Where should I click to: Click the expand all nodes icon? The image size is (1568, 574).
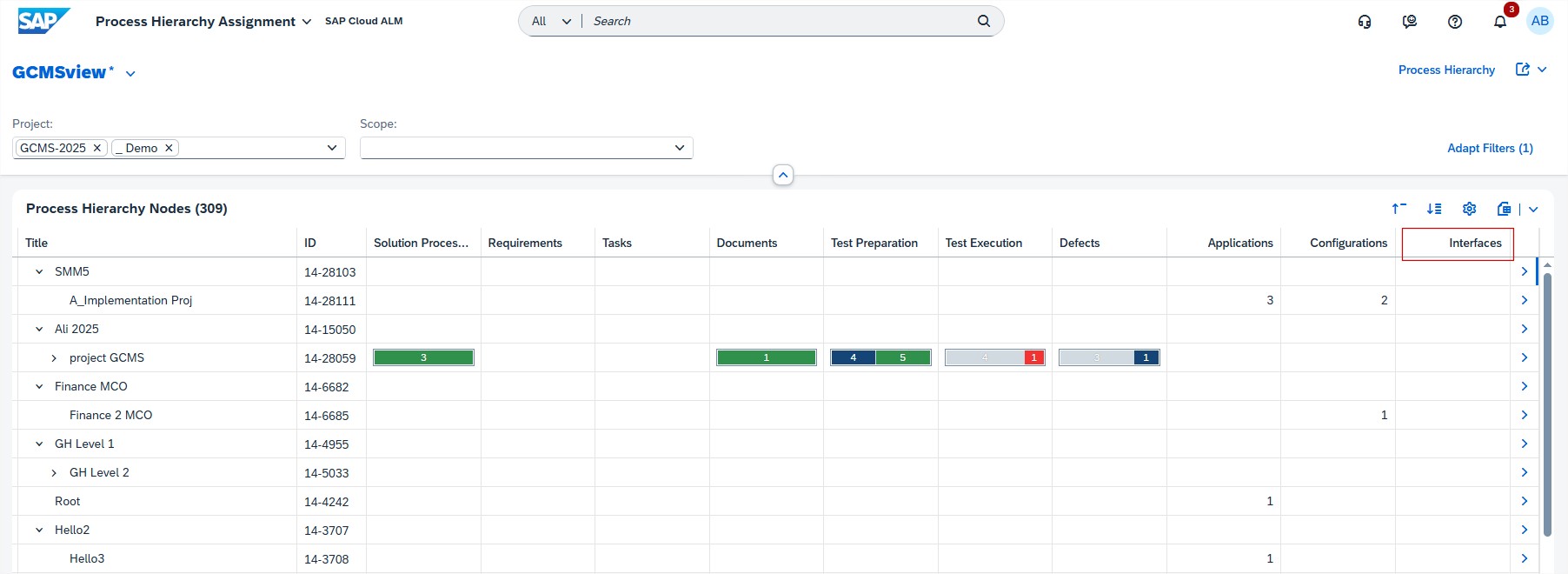pyautogui.click(x=1434, y=209)
